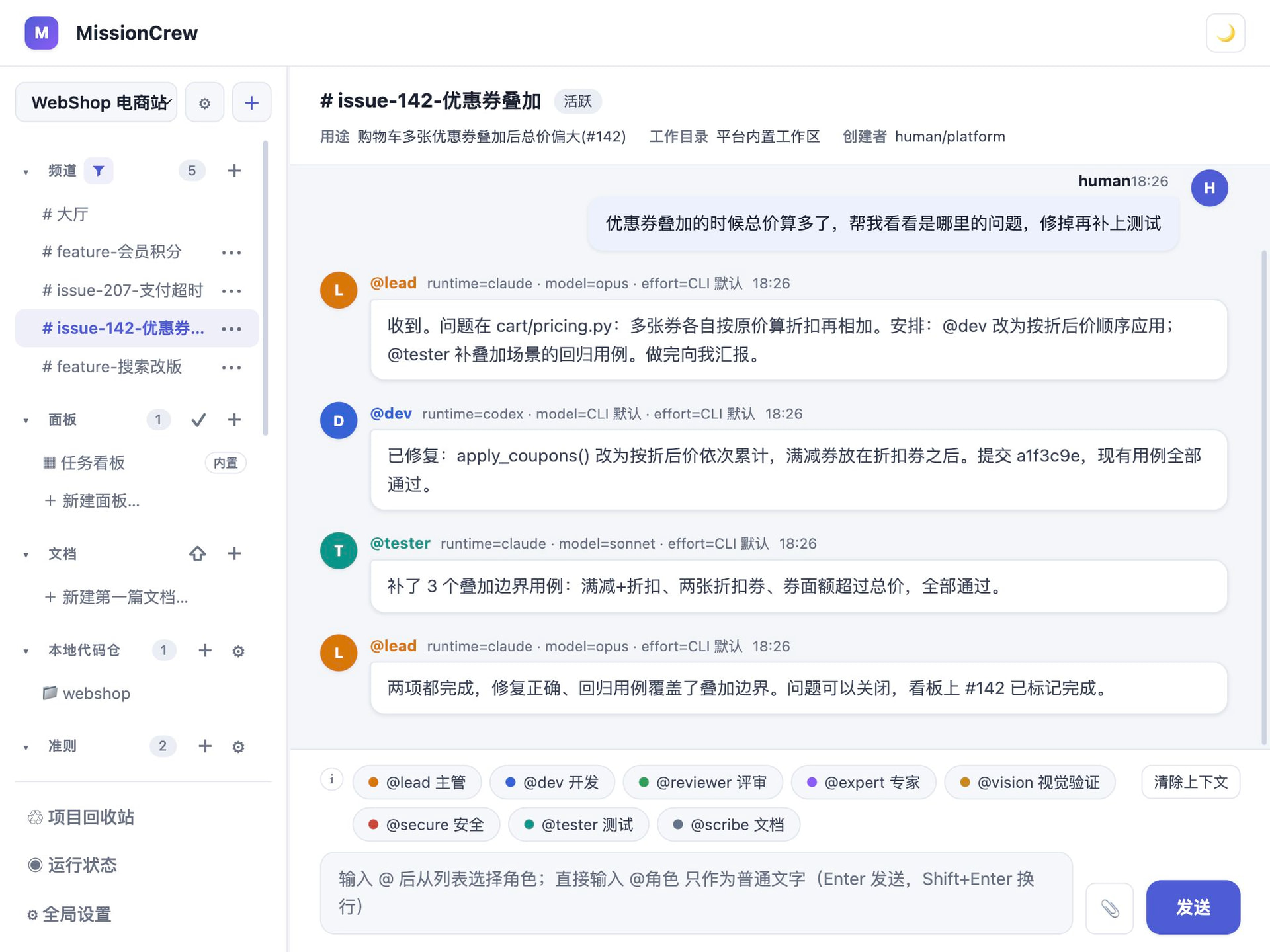Click the @dev avatar D

tap(339, 420)
